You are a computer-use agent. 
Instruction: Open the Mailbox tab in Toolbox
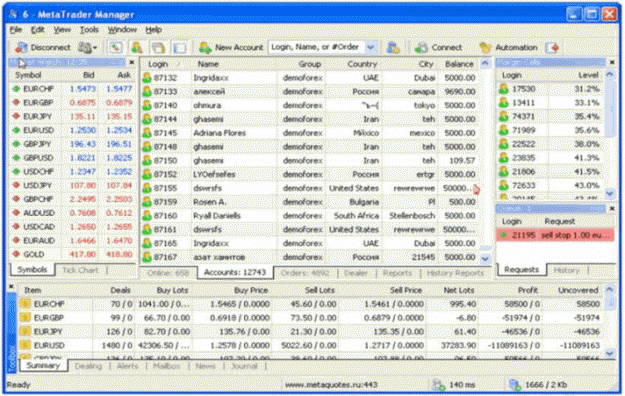[x=166, y=366]
